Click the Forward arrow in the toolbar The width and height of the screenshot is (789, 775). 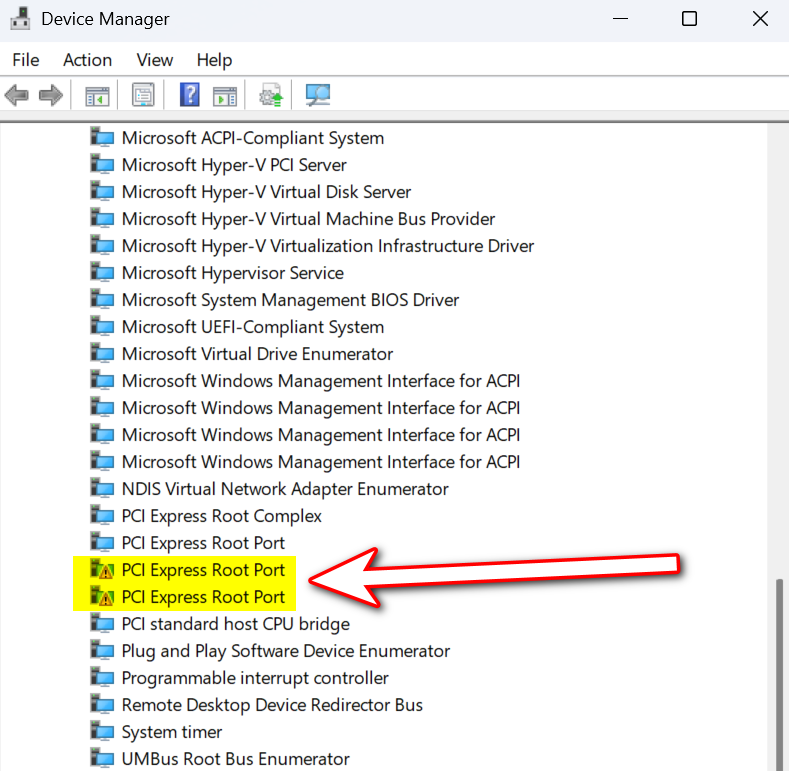pyautogui.click(x=51, y=95)
